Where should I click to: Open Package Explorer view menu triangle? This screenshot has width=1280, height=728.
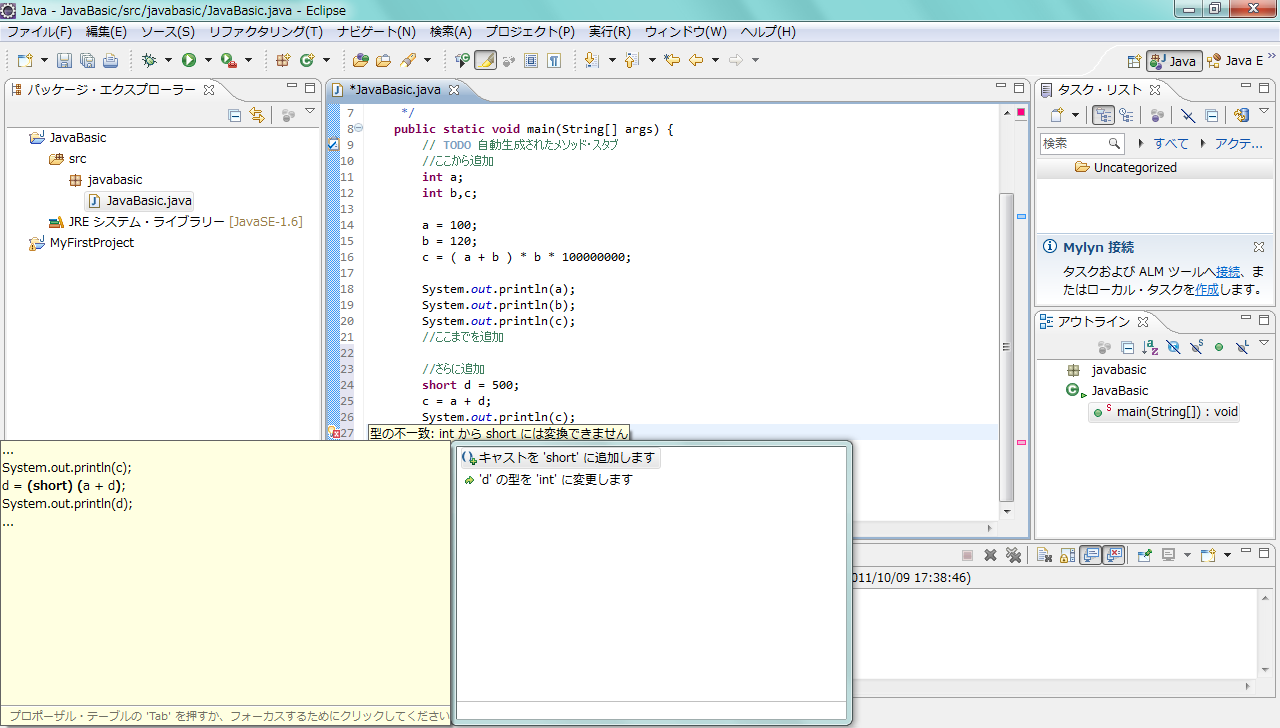[310, 112]
